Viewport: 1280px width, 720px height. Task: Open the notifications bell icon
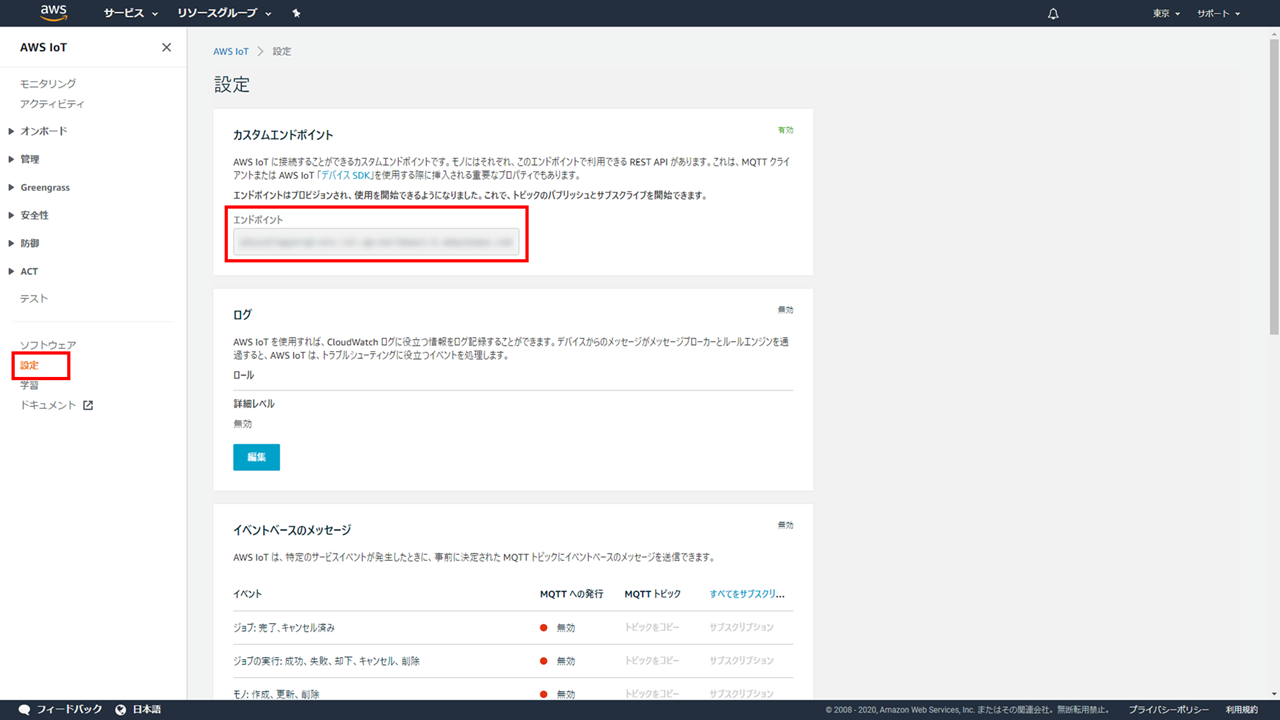click(1053, 14)
